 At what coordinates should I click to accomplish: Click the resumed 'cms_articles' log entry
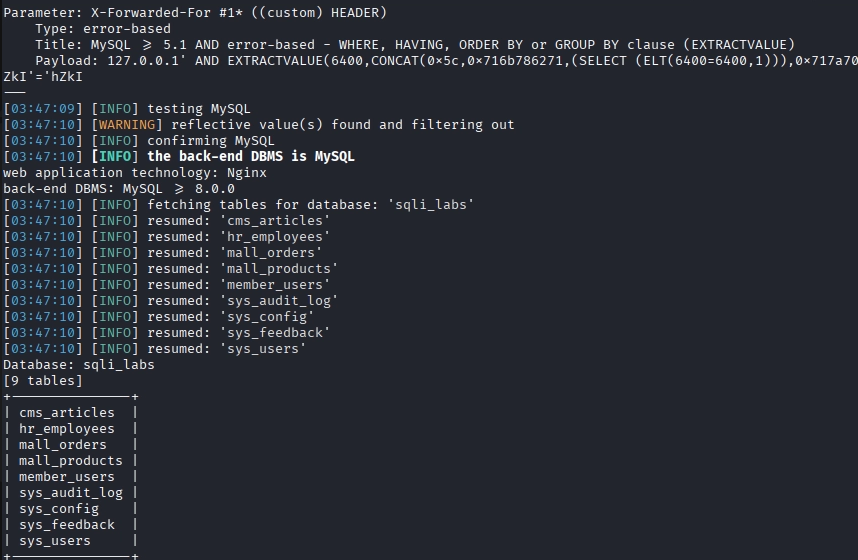tap(238, 220)
